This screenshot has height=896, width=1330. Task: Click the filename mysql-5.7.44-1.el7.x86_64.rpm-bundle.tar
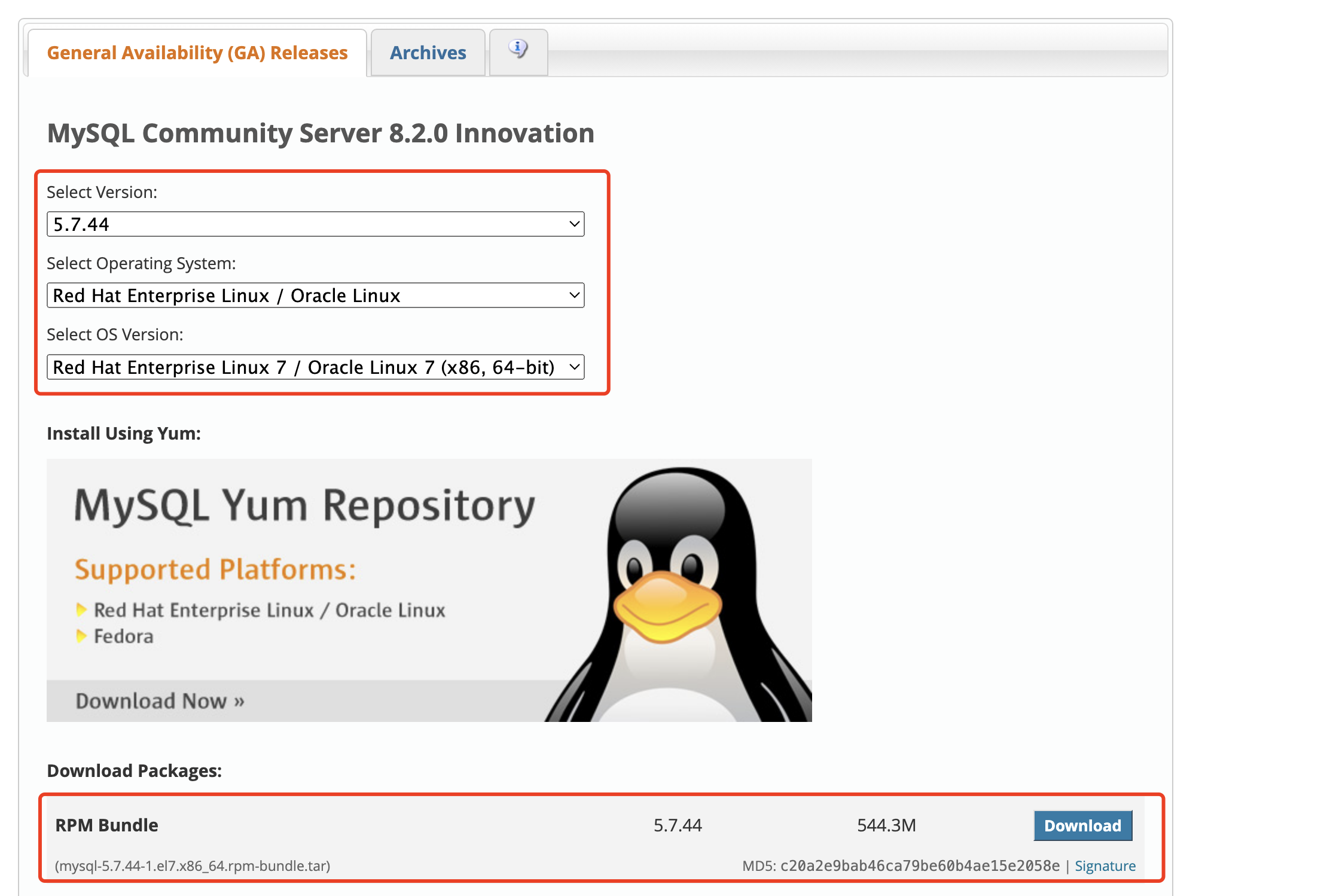click(192, 866)
